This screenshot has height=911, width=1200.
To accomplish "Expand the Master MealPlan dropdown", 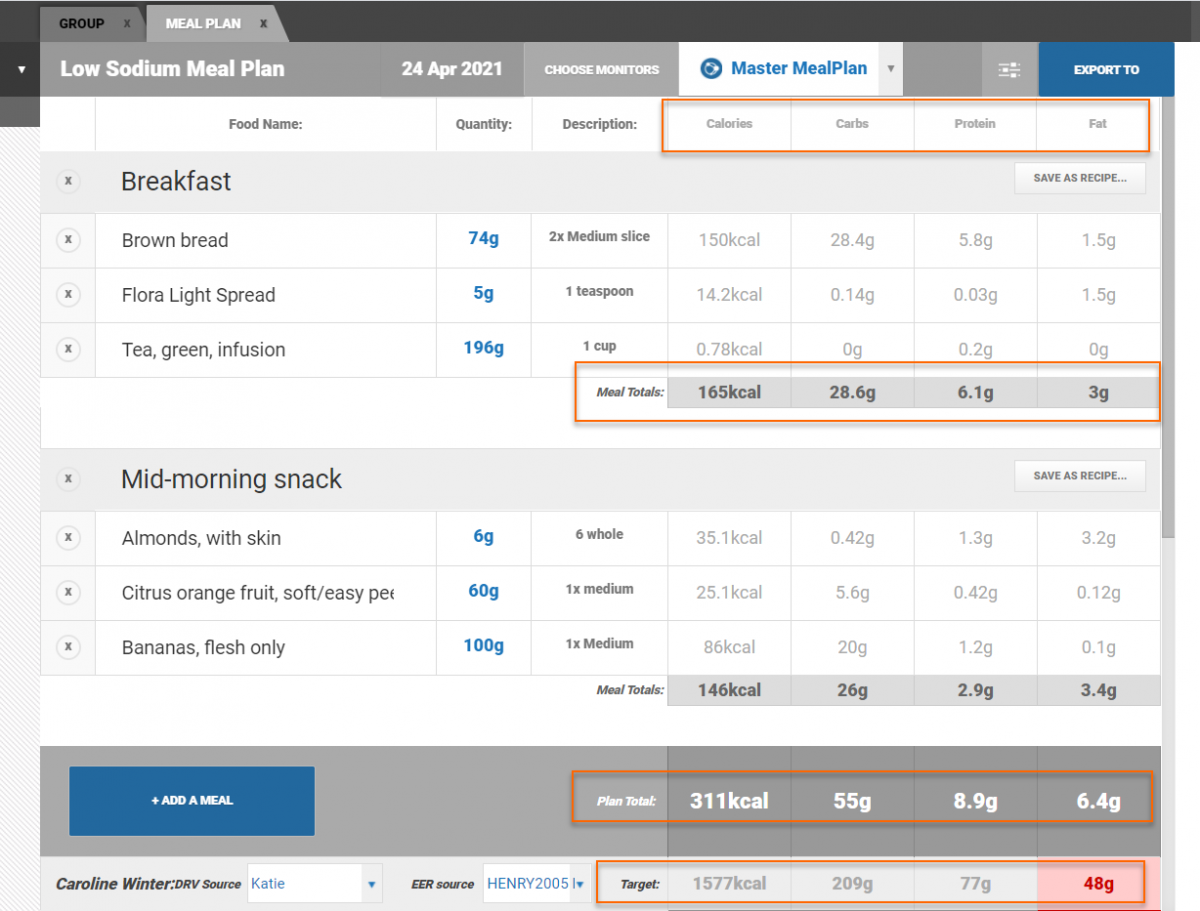I will [890, 70].
